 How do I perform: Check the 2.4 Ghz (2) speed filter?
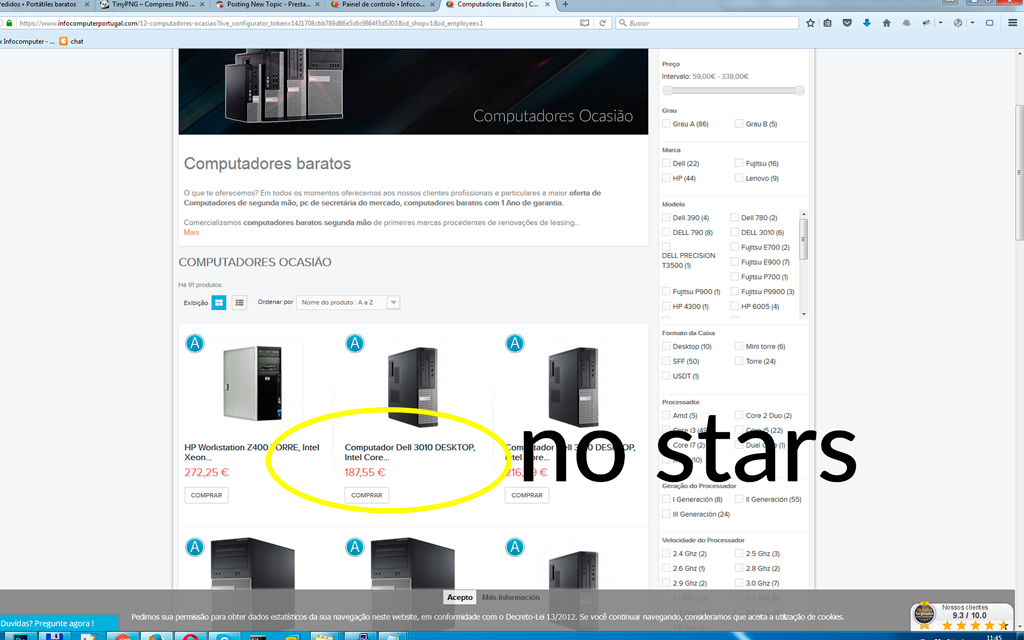(666, 553)
